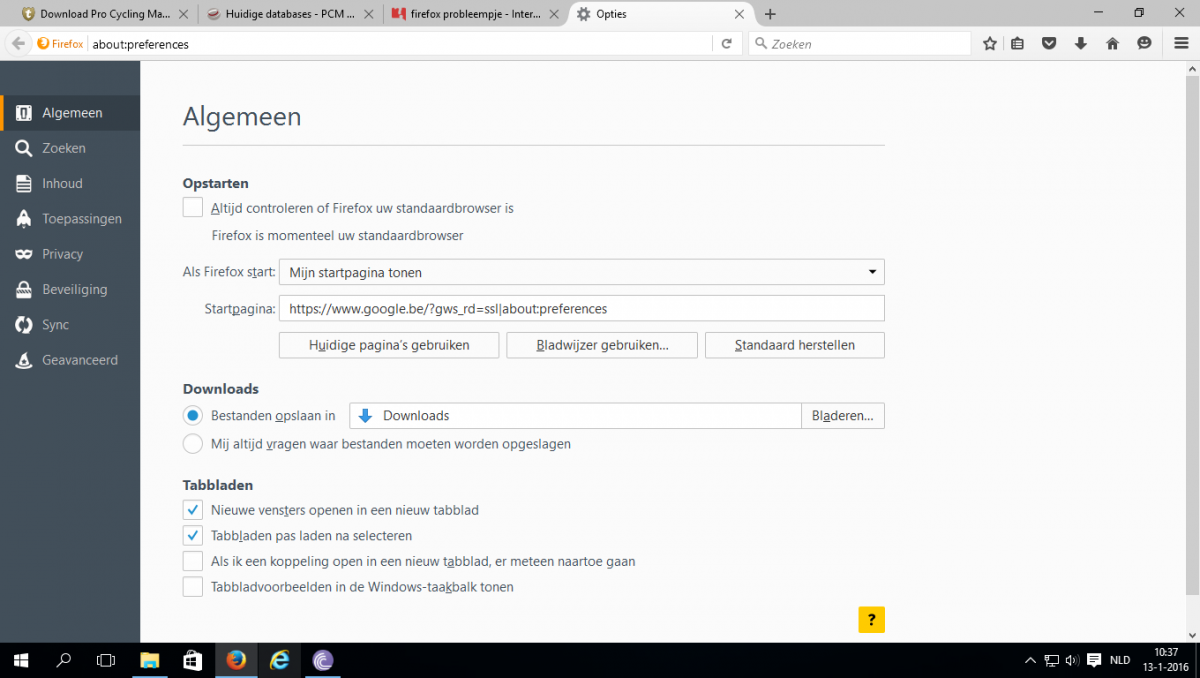Image resolution: width=1200 pixels, height=678 pixels.
Task: Open the purple swirl app in taskbar
Action: click(323, 660)
